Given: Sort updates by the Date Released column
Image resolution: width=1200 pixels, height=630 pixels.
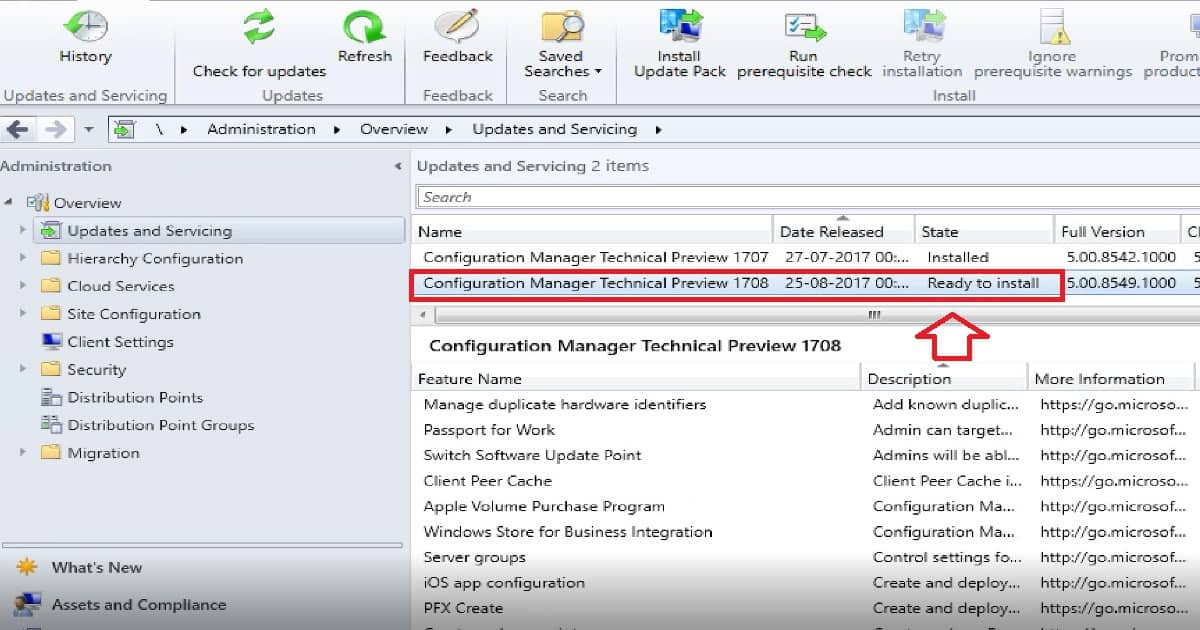Looking at the screenshot, I should pos(843,231).
